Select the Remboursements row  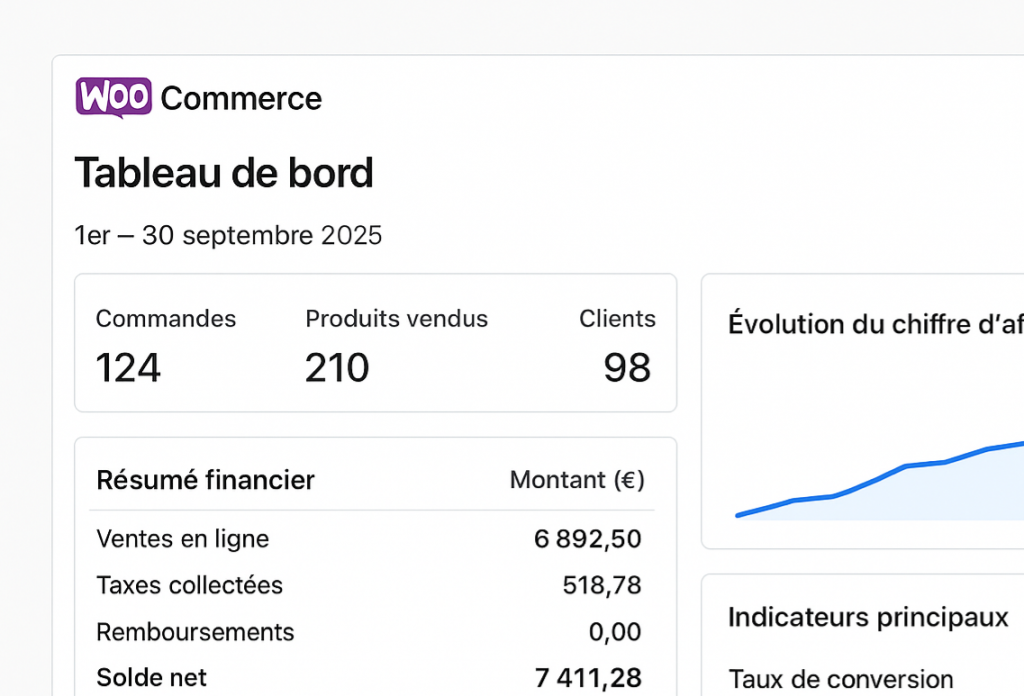(195, 632)
